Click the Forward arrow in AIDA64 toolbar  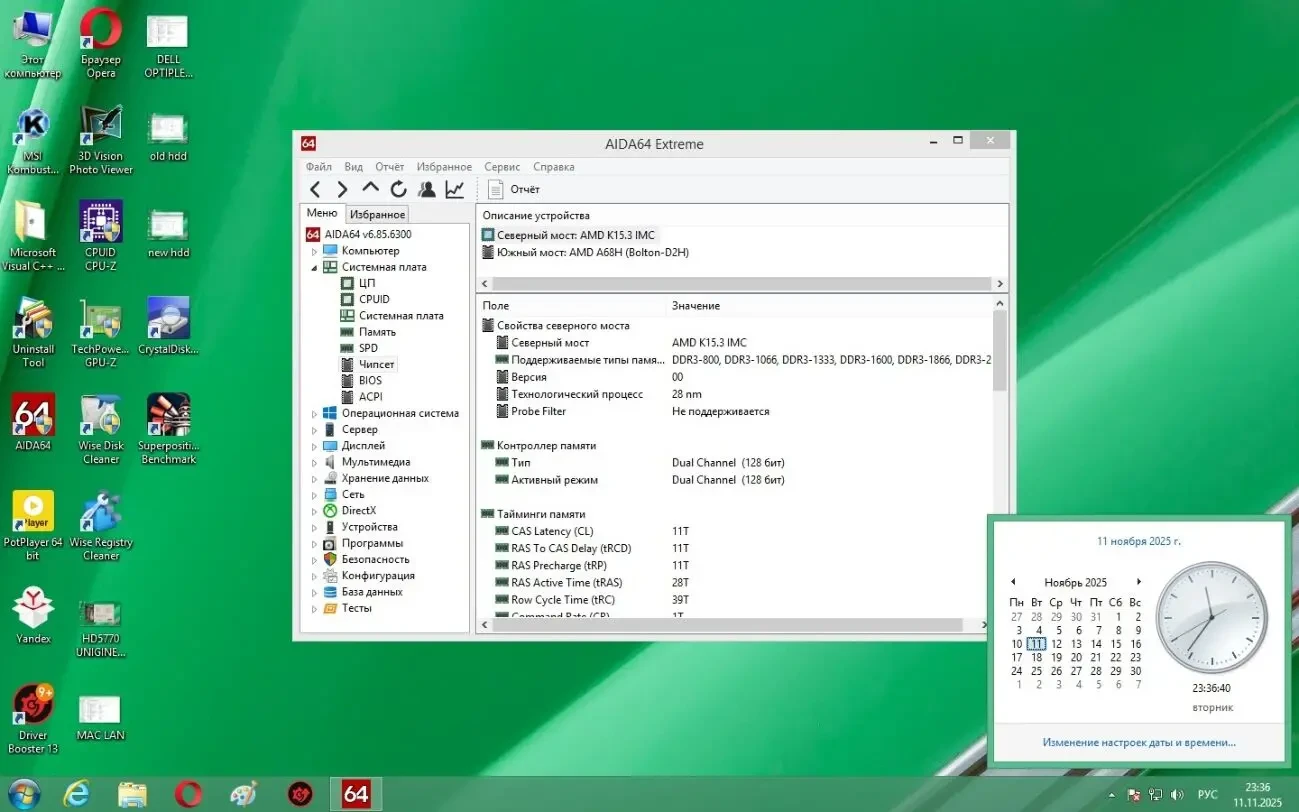coord(342,189)
